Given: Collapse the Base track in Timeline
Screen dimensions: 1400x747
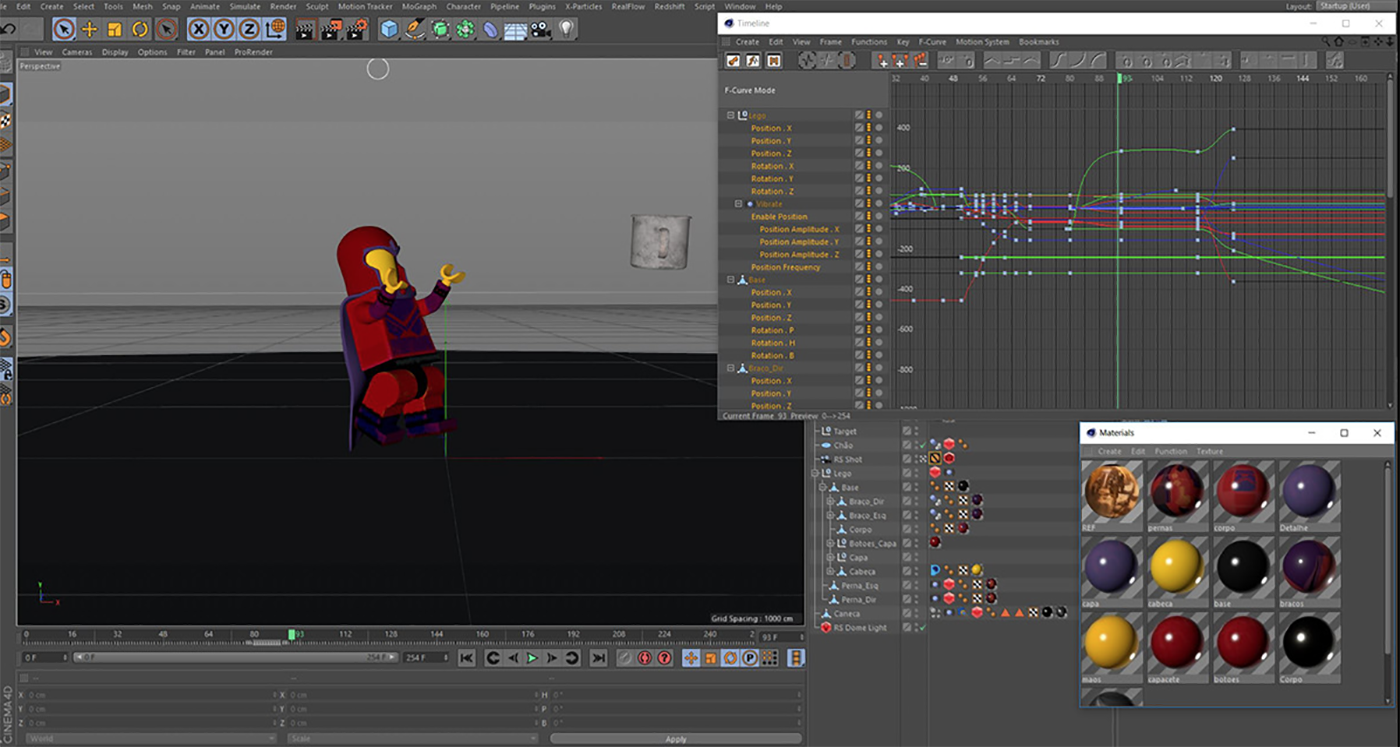Looking at the screenshot, I should click(x=731, y=280).
